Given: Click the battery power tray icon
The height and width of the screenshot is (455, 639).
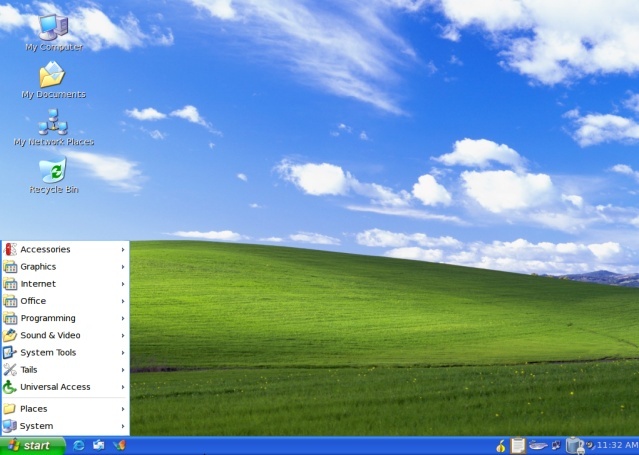Looking at the screenshot, I should 574,445.
